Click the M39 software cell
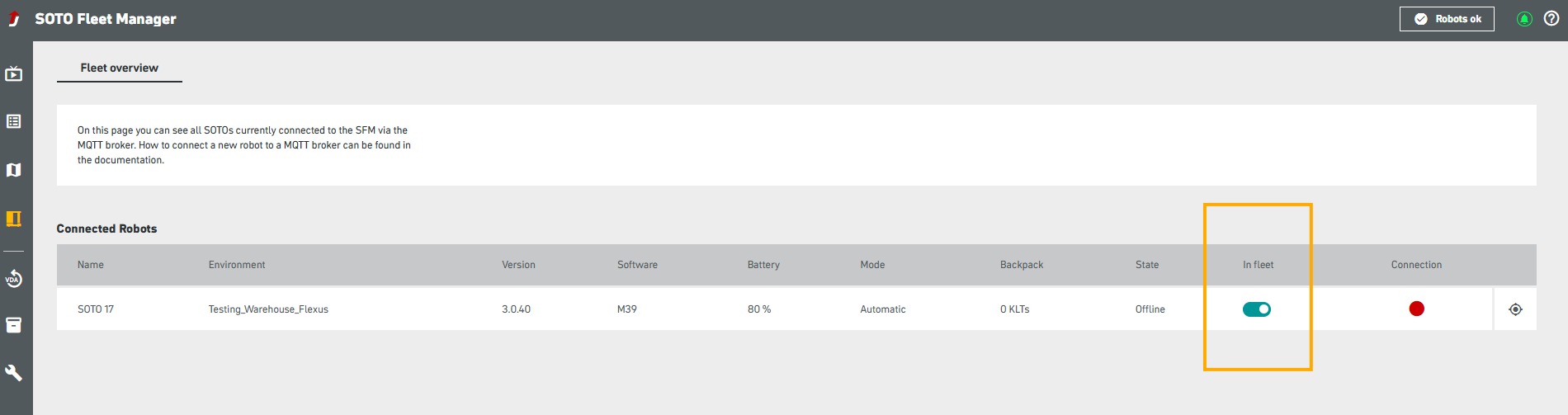This screenshot has height=415, width=1568. point(627,309)
